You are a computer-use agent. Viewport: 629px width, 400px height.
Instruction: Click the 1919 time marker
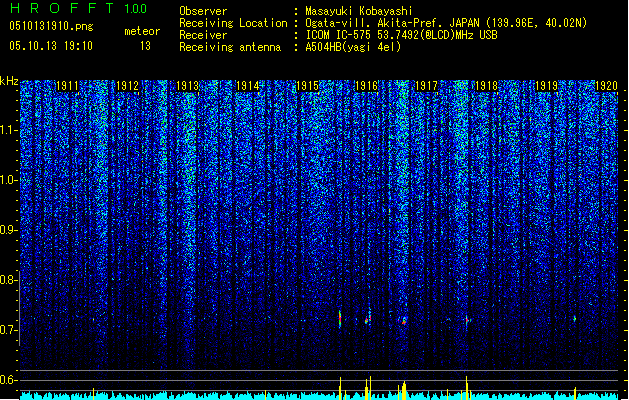[x=546, y=86]
